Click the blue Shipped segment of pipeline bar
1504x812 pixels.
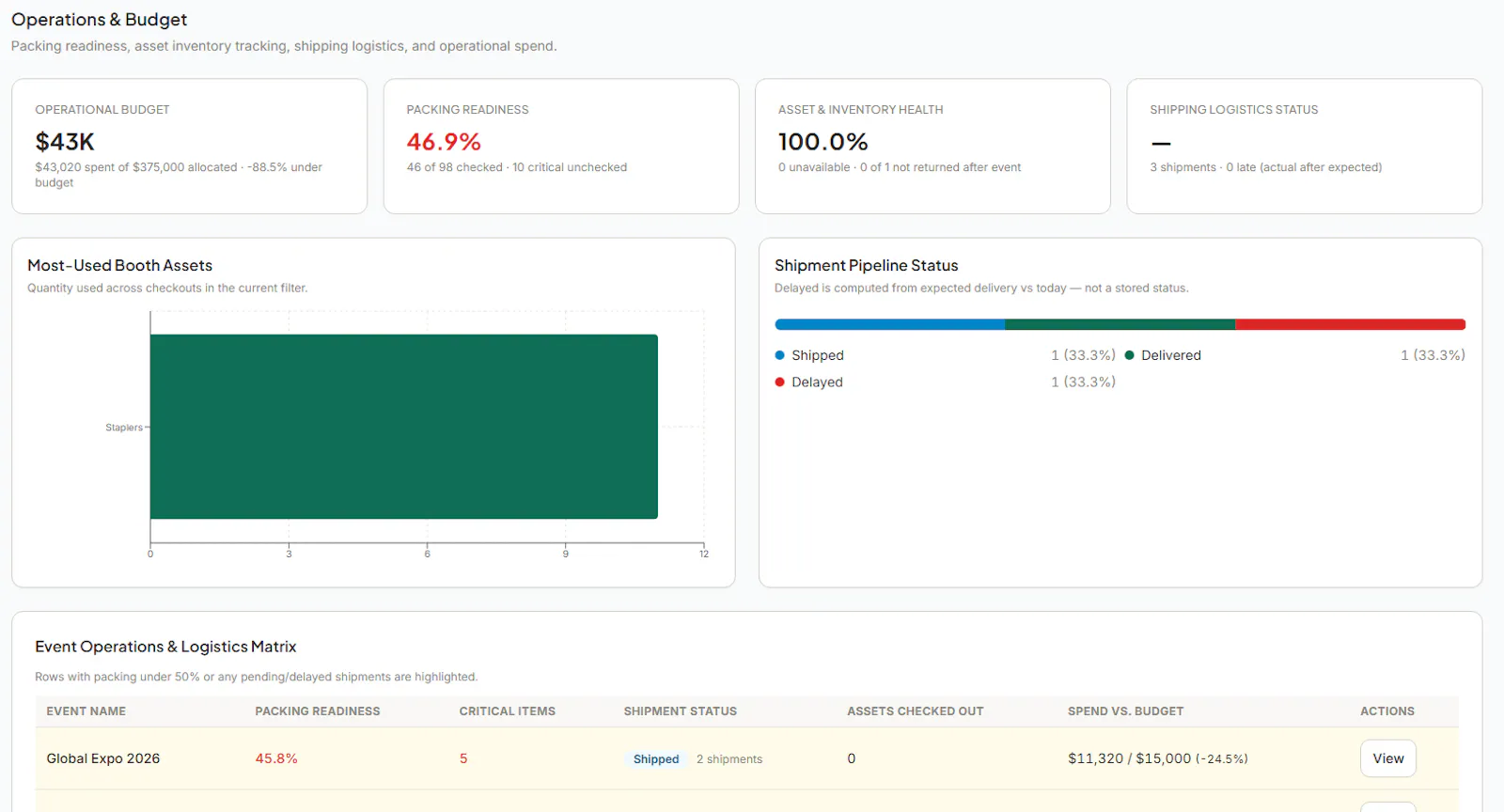889,324
